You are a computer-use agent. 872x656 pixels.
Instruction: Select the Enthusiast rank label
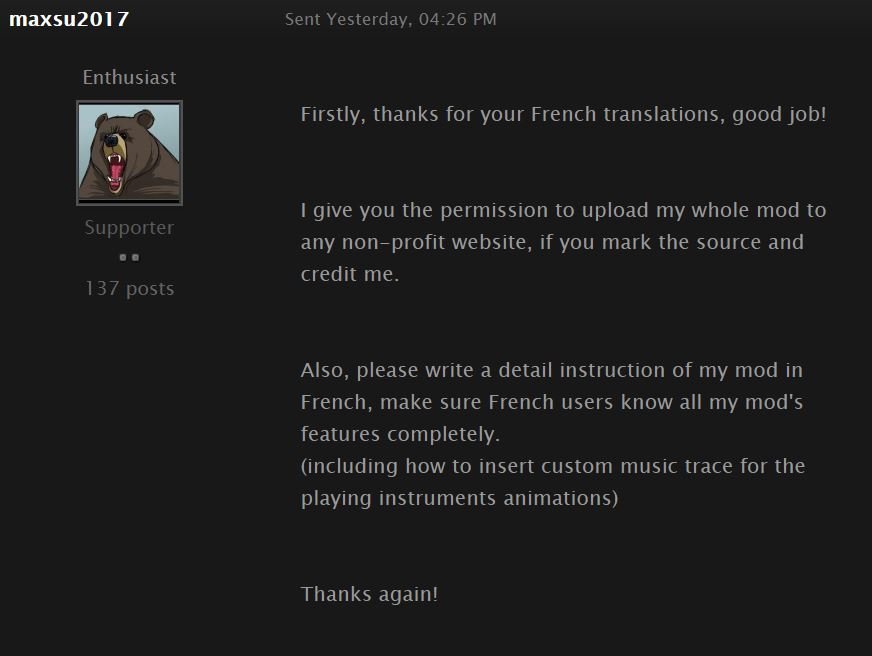pos(129,77)
